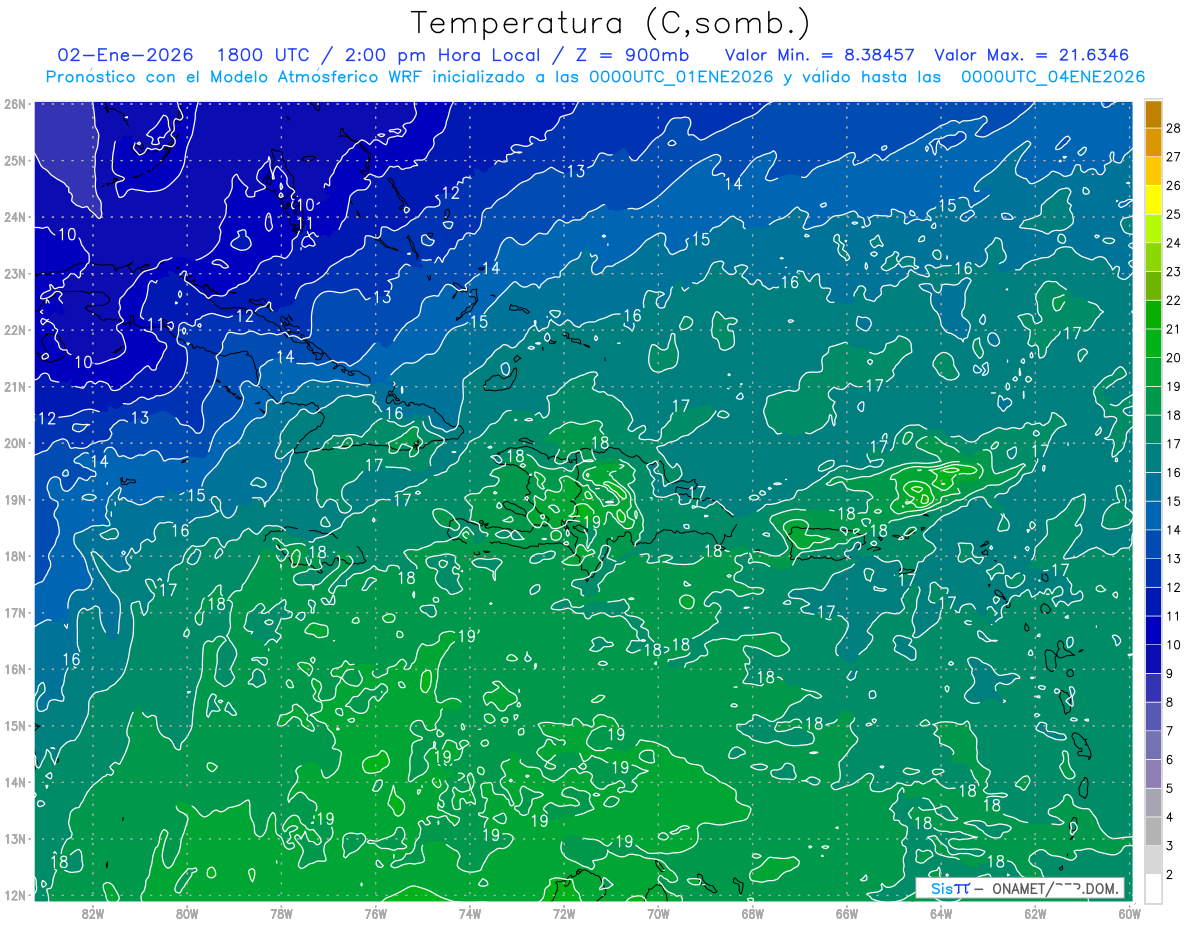The image size is (1200, 927).
Task: Click the '64W' longitude axis label
Action: tap(941, 913)
